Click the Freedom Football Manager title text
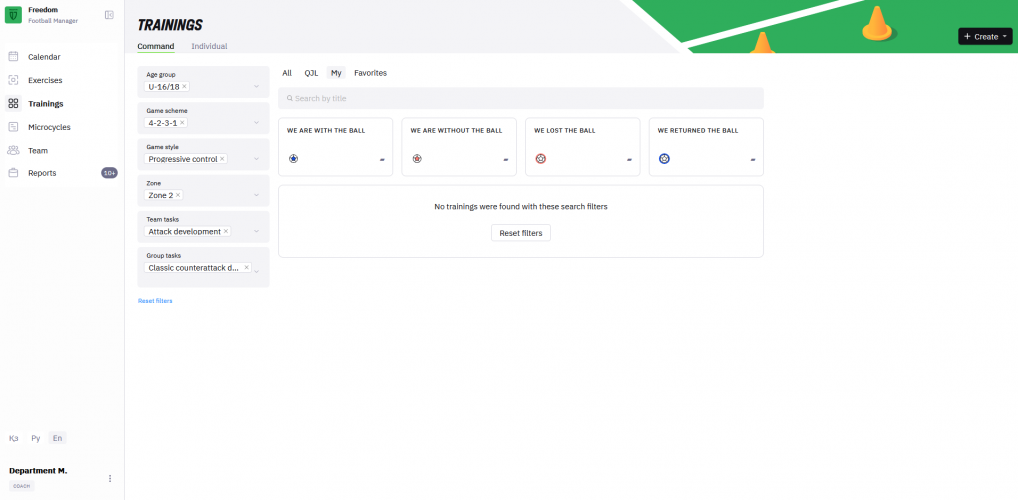Viewport: 1018px width, 500px height. click(x=53, y=15)
